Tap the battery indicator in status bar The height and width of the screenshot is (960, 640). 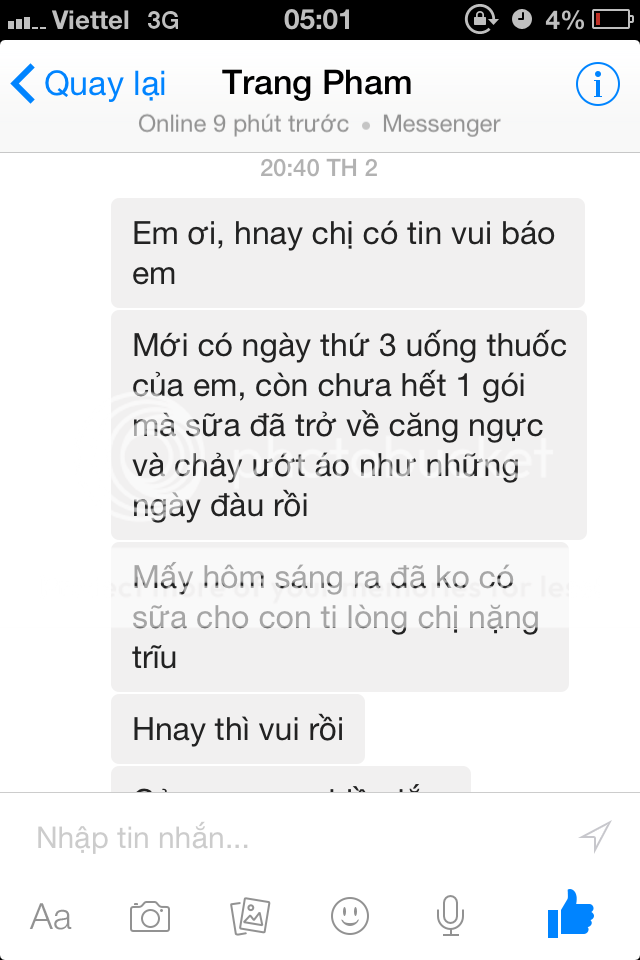(x=612, y=20)
